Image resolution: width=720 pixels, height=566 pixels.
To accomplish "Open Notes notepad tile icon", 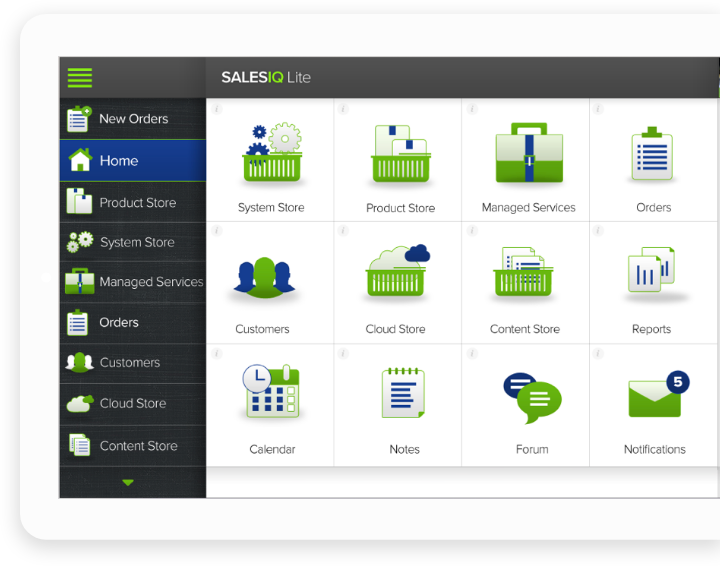I will pos(404,393).
